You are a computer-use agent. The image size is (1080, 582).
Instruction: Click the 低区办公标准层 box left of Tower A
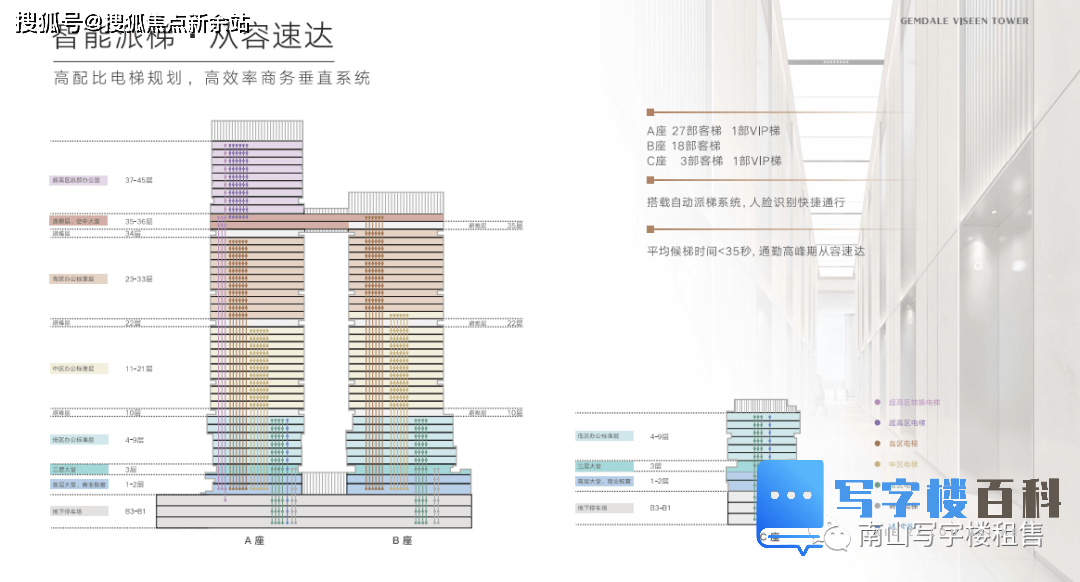point(79,439)
